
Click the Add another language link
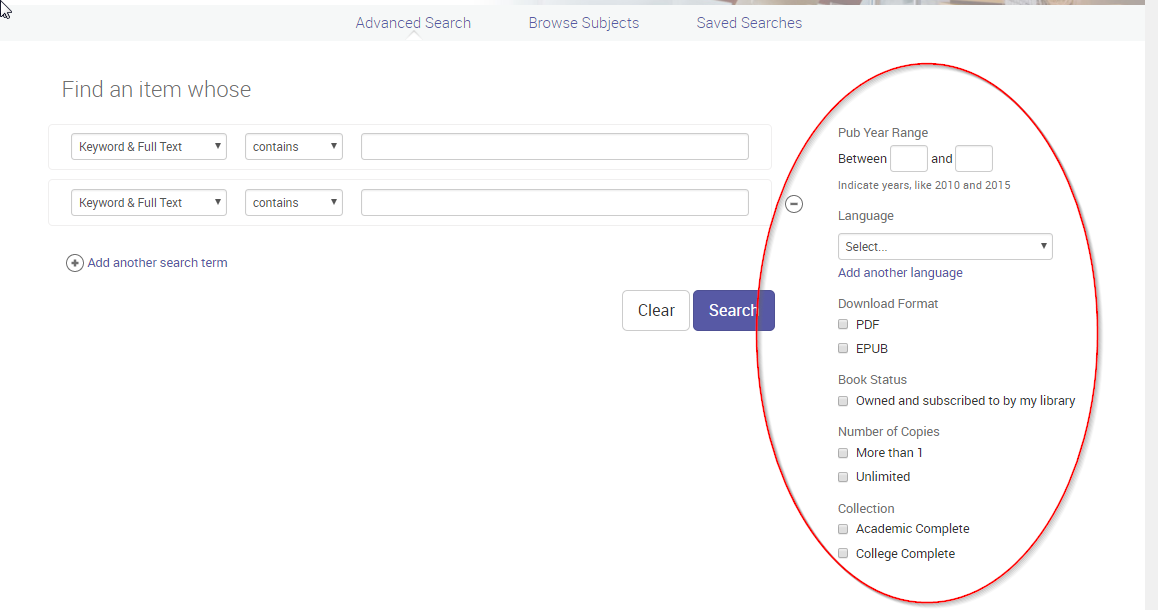900,272
